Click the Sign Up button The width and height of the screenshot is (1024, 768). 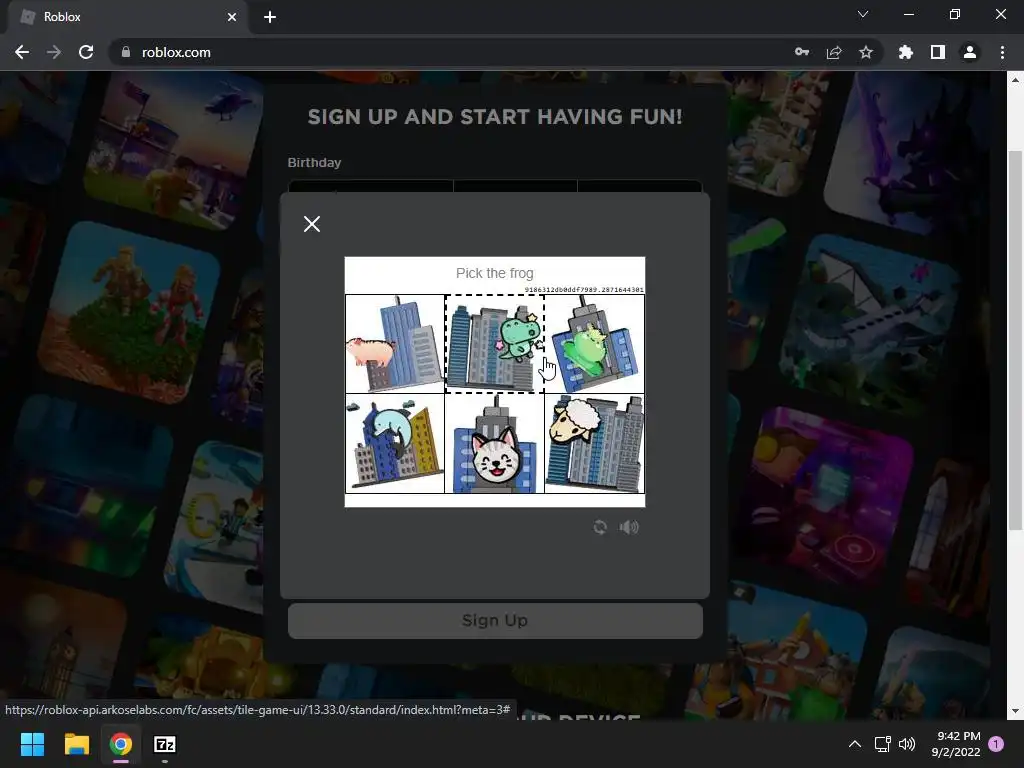pos(495,620)
